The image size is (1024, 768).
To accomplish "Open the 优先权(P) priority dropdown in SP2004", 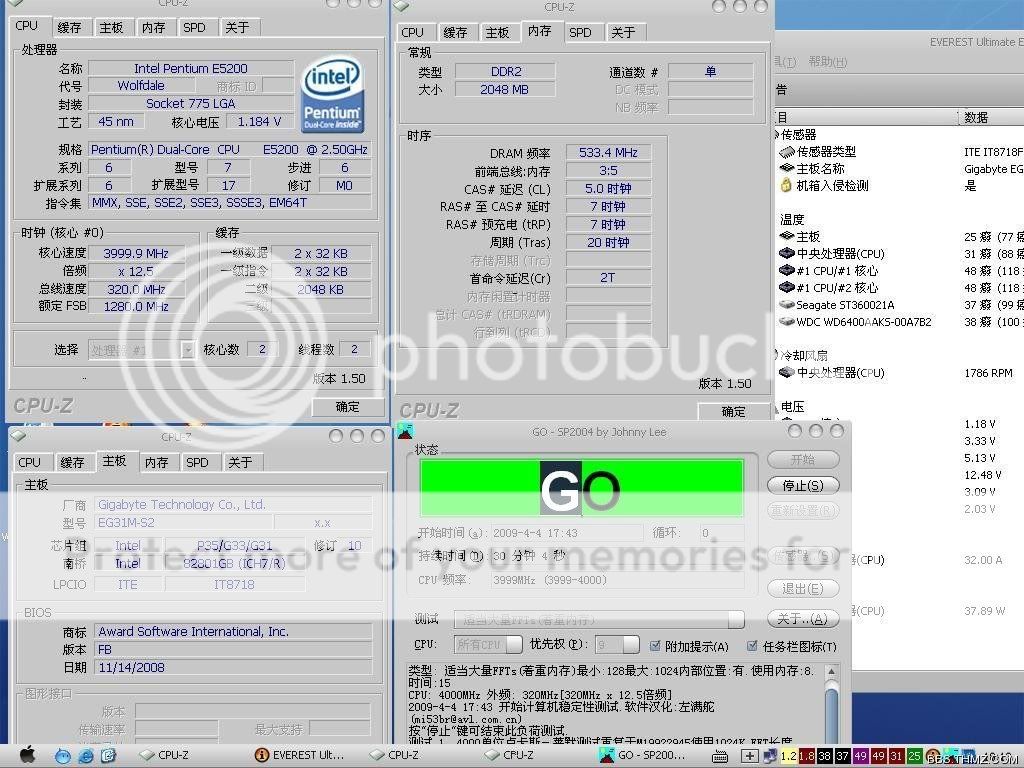I will click(631, 645).
